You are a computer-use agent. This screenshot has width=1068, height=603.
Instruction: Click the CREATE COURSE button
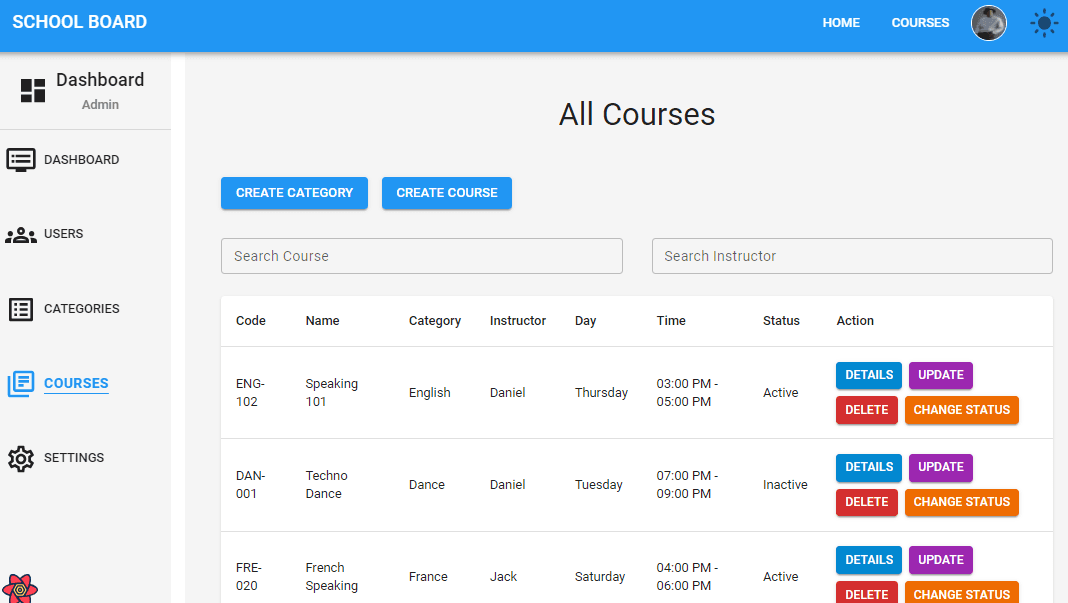tap(446, 193)
